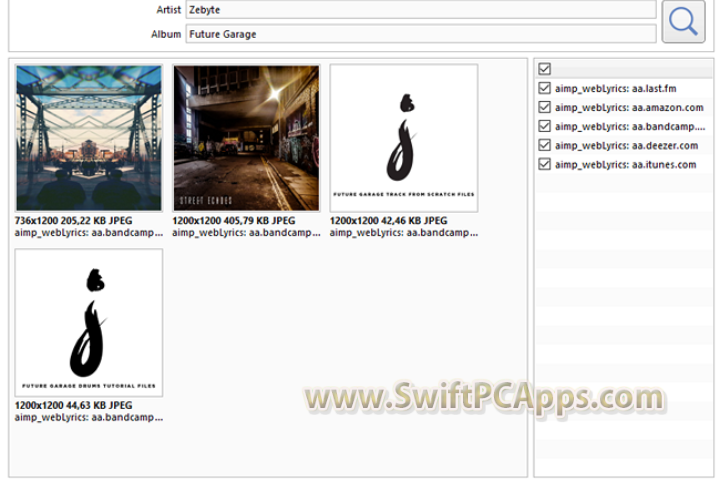Disable the aa.itunes.com source checkbox
The width and height of the screenshot is (720, 480).
pos(544,164)
